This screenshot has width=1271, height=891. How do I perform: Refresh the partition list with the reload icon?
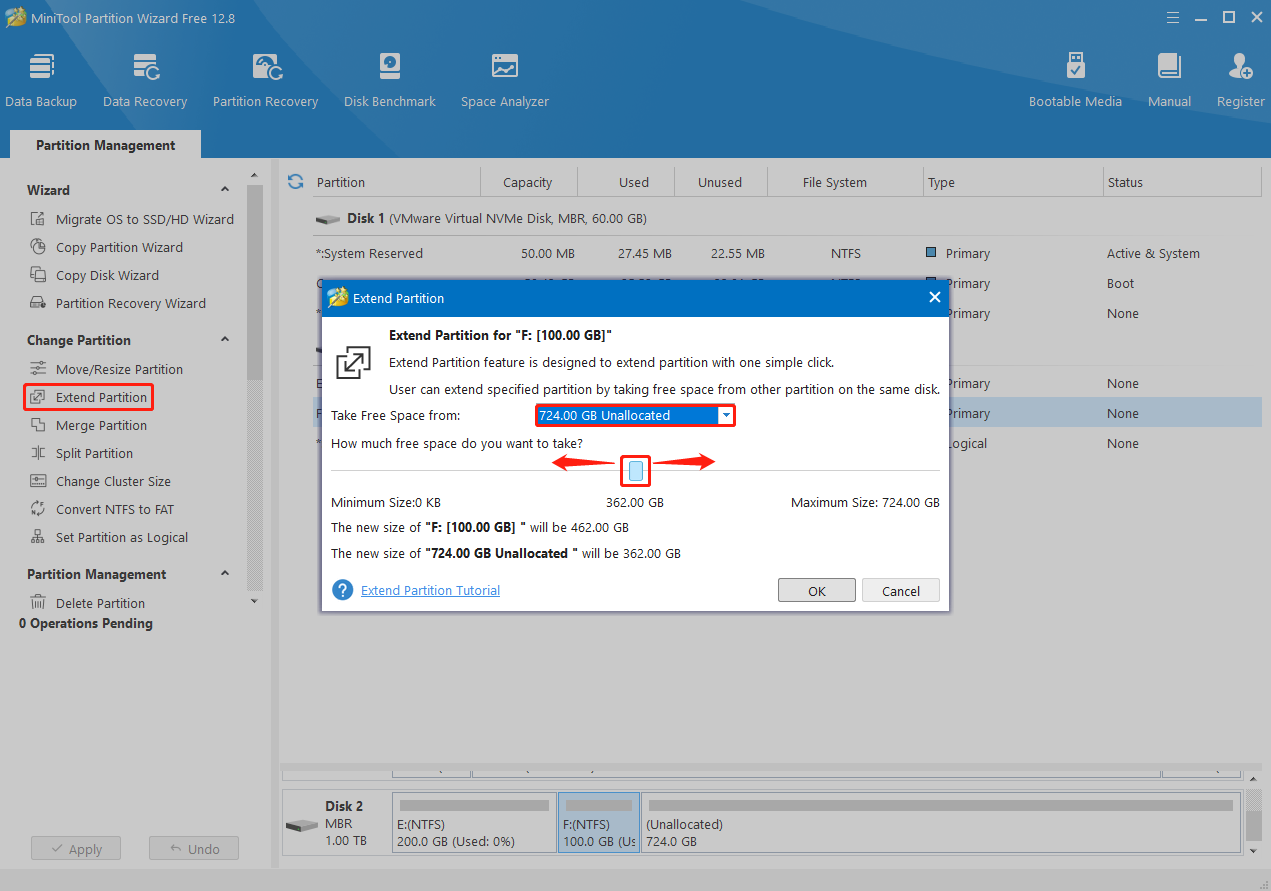295,182
